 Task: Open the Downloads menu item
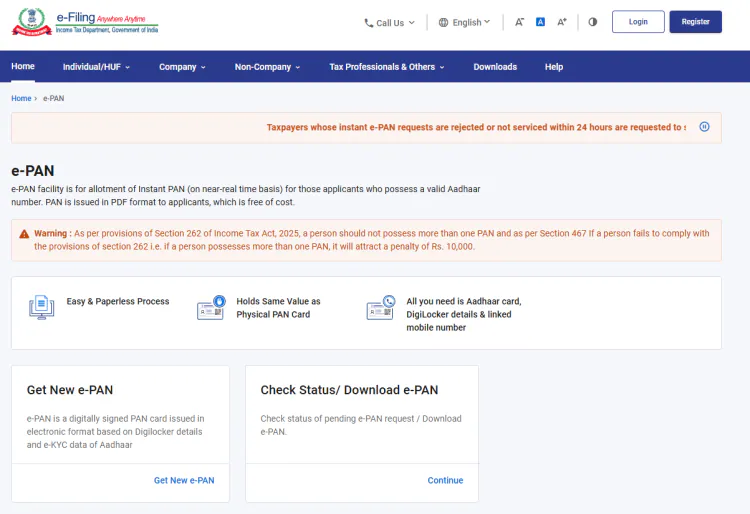pos(495,67)
